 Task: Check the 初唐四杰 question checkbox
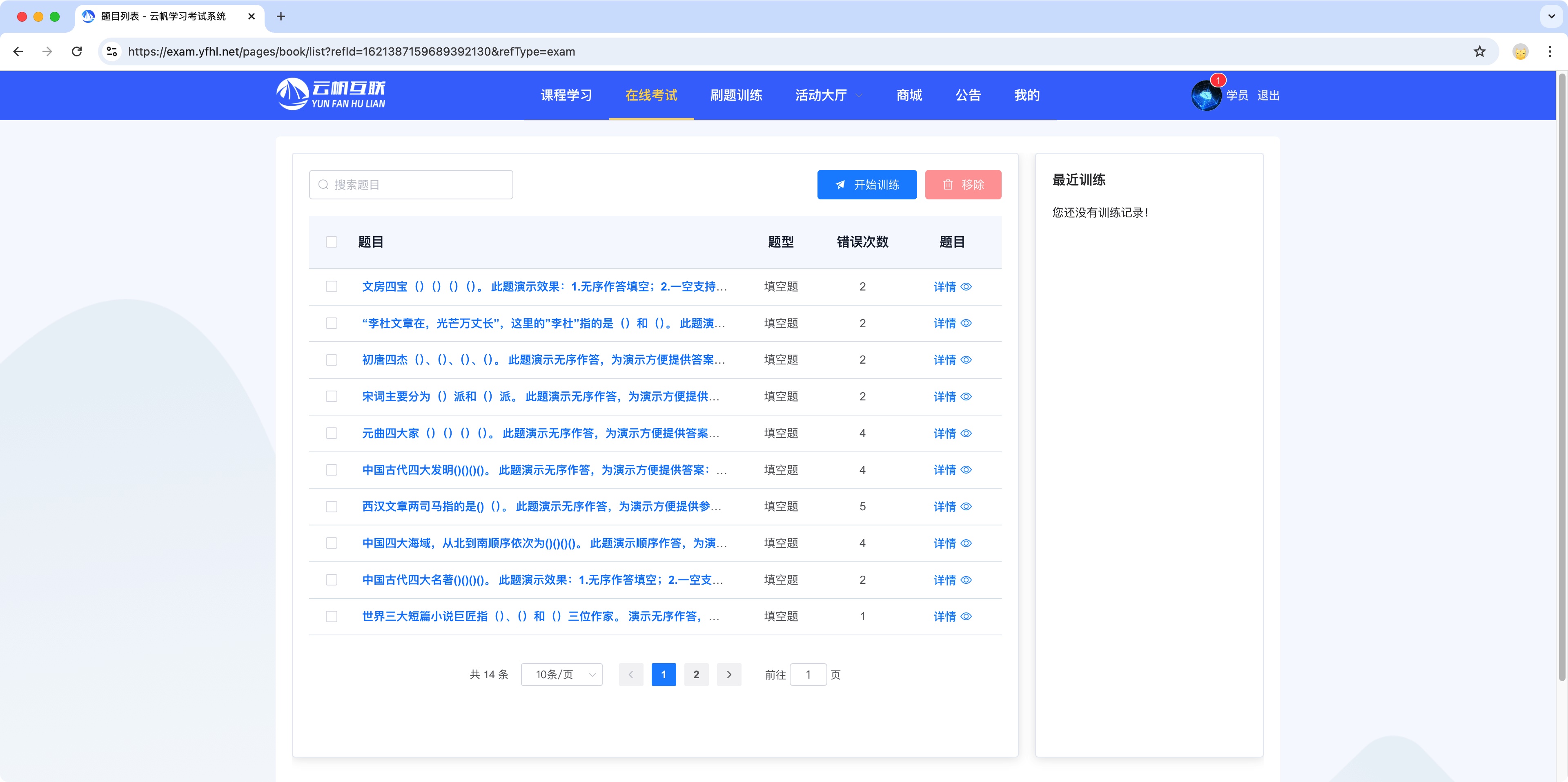pyautogui.click(x=331, y=360)
